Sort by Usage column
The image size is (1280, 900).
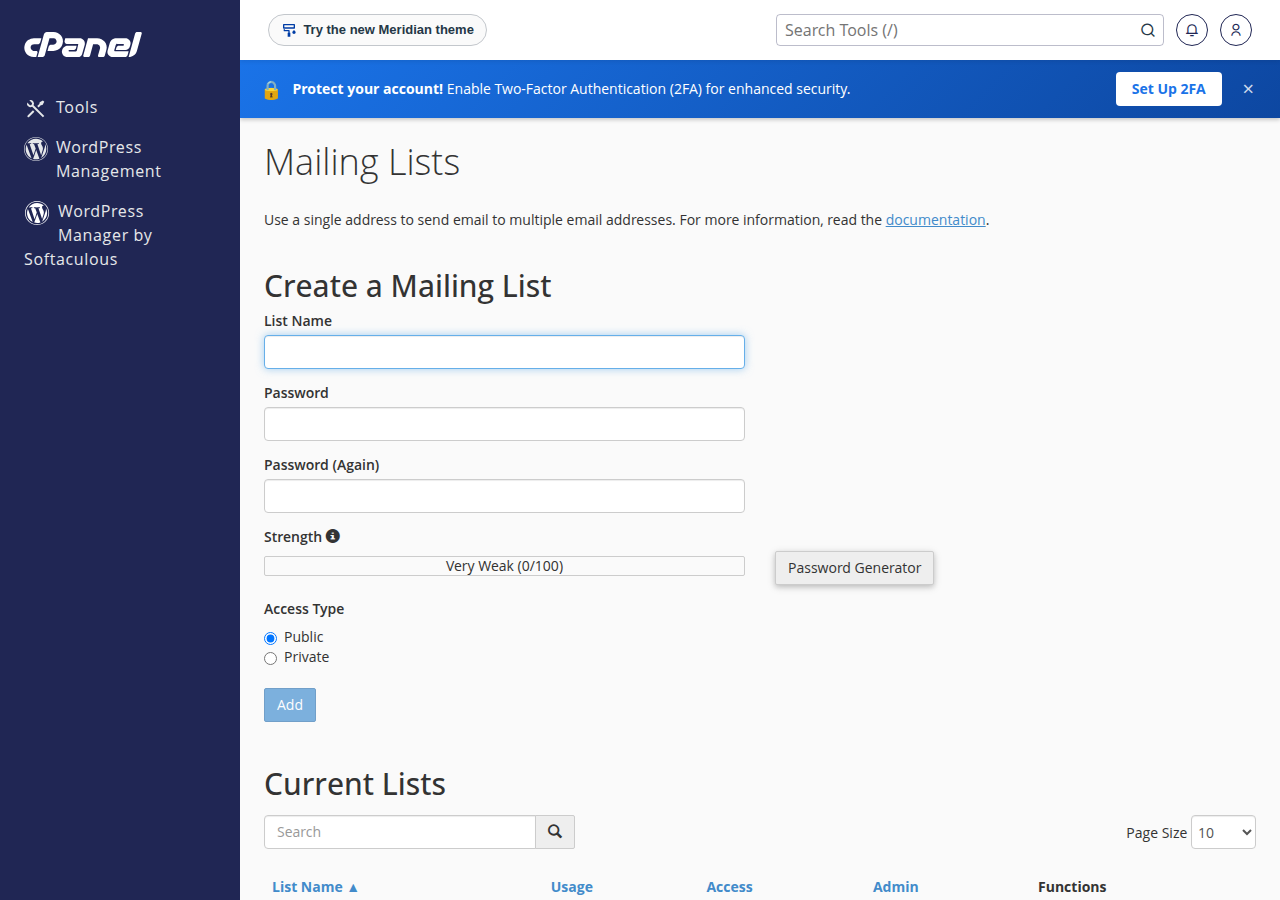[x=572, y=887]
